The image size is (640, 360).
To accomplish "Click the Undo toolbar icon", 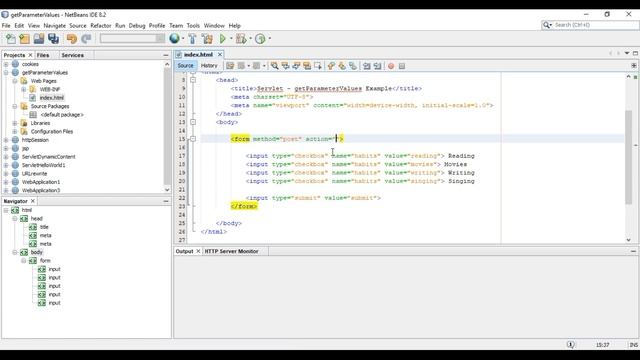I will 72,39.
